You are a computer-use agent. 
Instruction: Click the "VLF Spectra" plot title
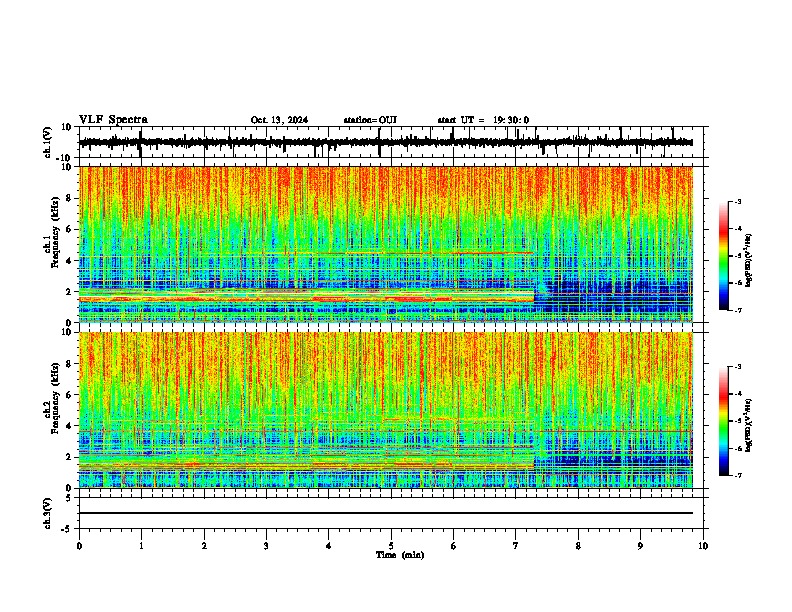point(113,120)
